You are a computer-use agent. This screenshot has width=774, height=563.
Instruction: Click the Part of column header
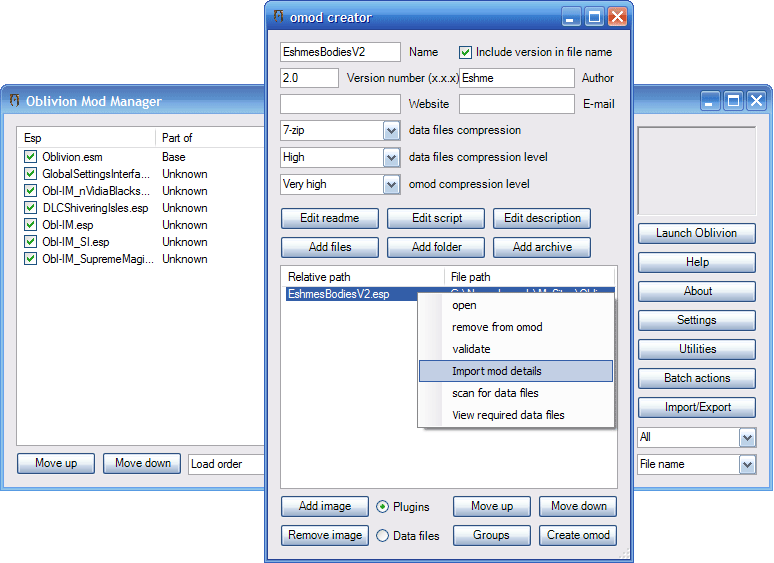[x=210, y=138]
